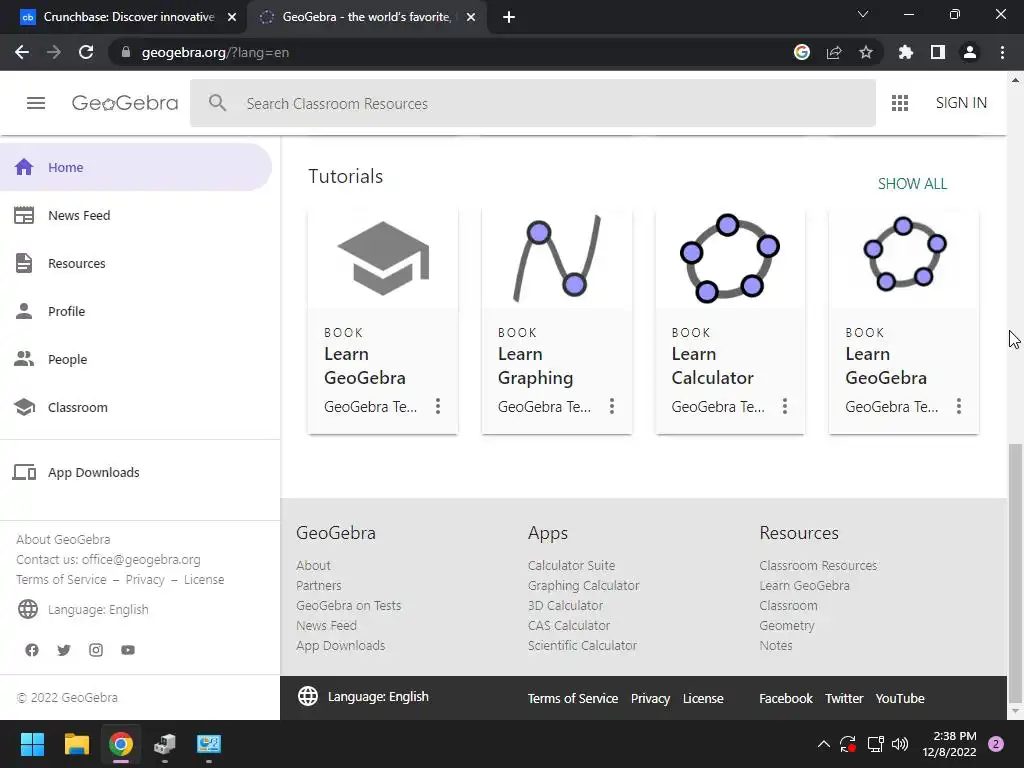The image size is (1024, 768).
Task: Click the Profile person icon
Action: pyautogui.click(x=24, y=311)
